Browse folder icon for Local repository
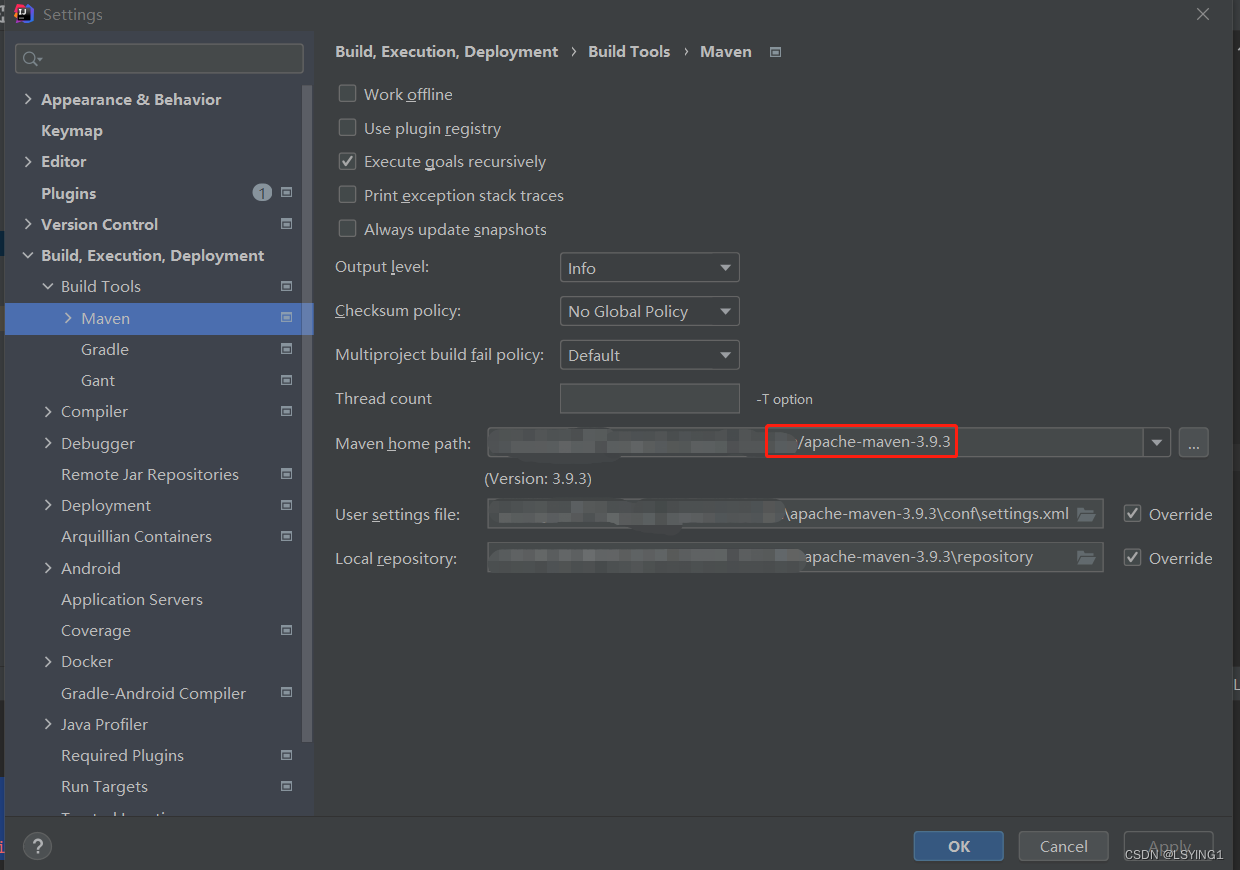 coord(1086,558)
